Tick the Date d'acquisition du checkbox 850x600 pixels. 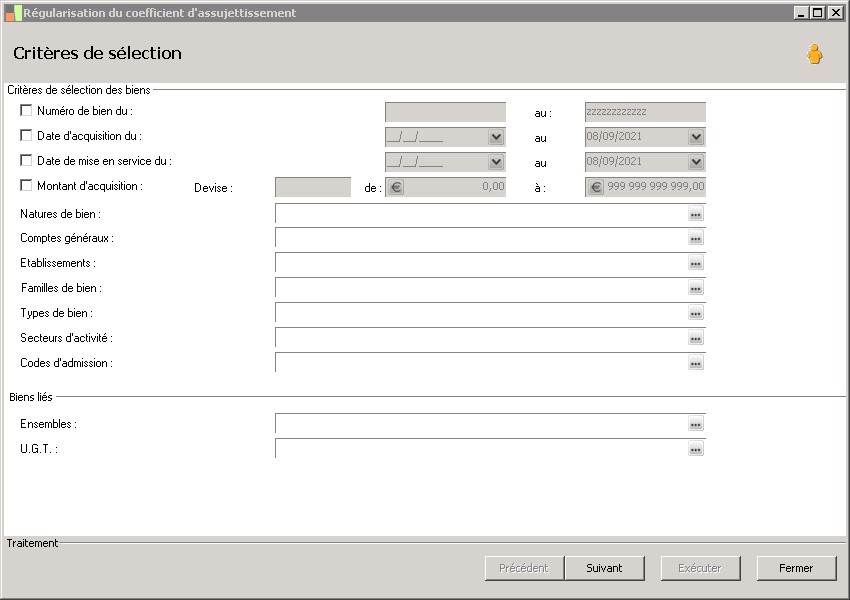[x=26, y=136]
